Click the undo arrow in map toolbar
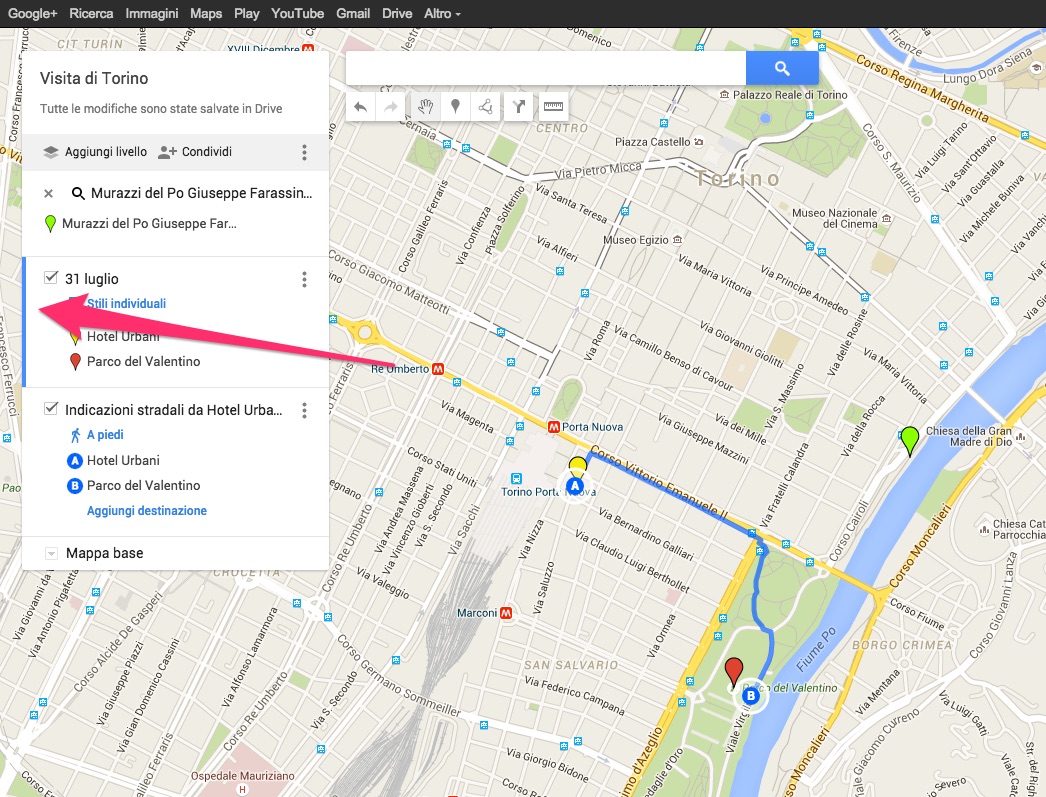This screenshot has height=797, width=1046. pyautogui.click(x=361, y=107)
